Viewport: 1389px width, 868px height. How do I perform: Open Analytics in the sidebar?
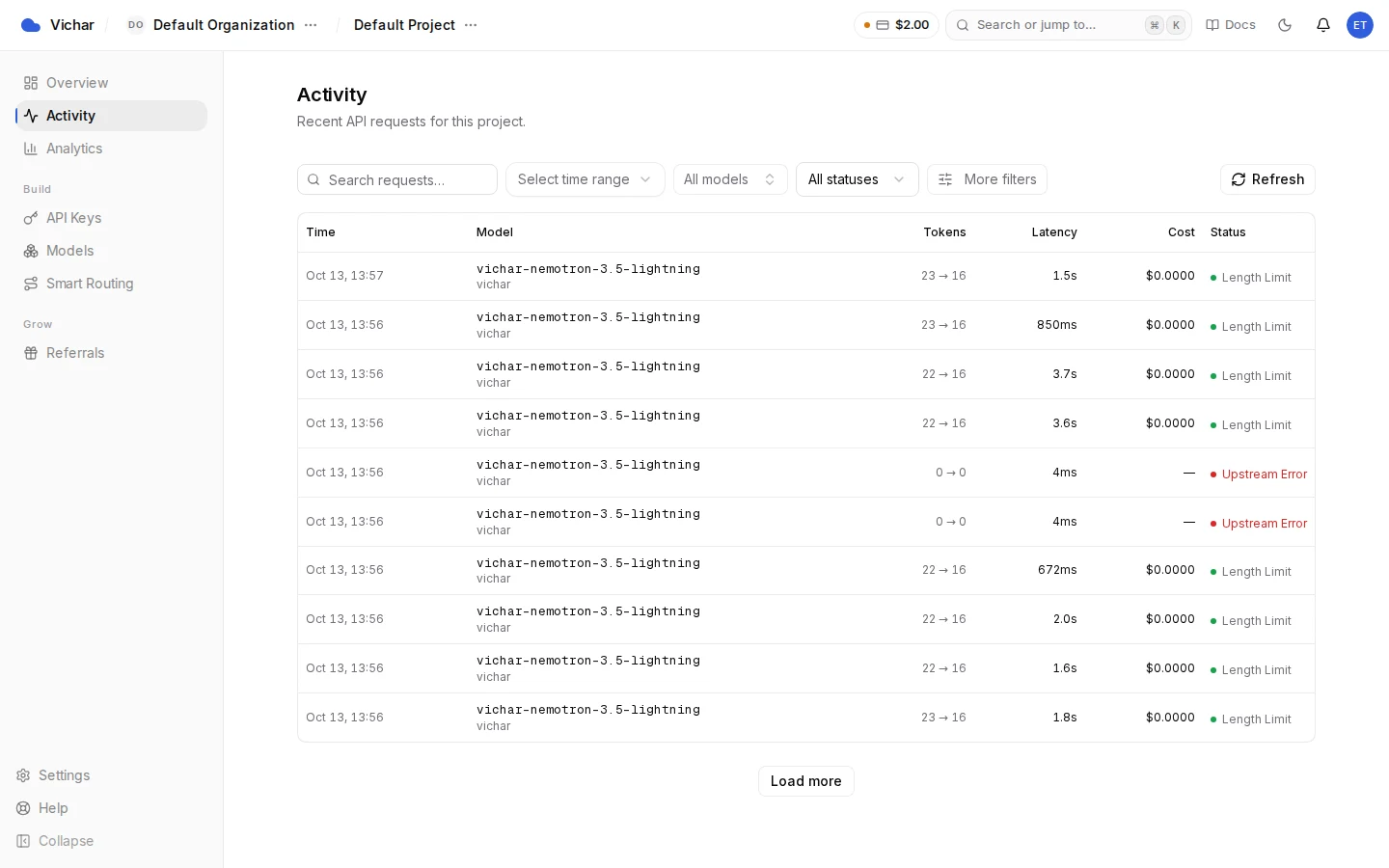pyautogui.click(x=111, y=149)
